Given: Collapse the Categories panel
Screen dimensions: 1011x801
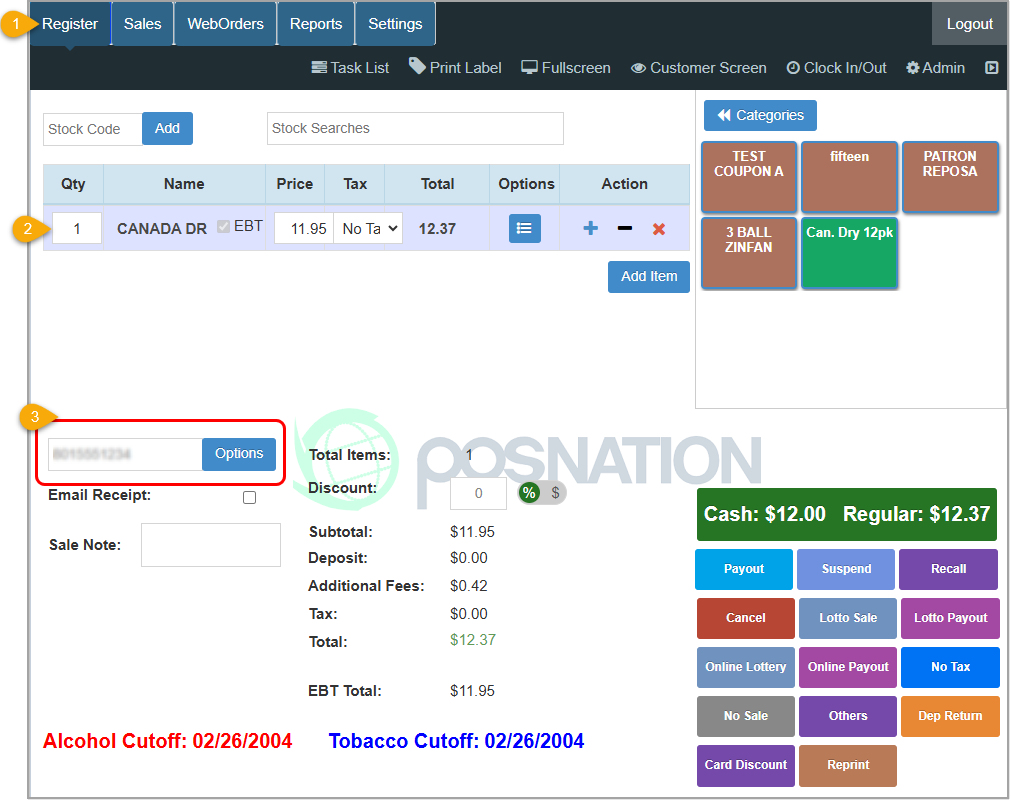Looking at the screenshot, I should (759, 115).
